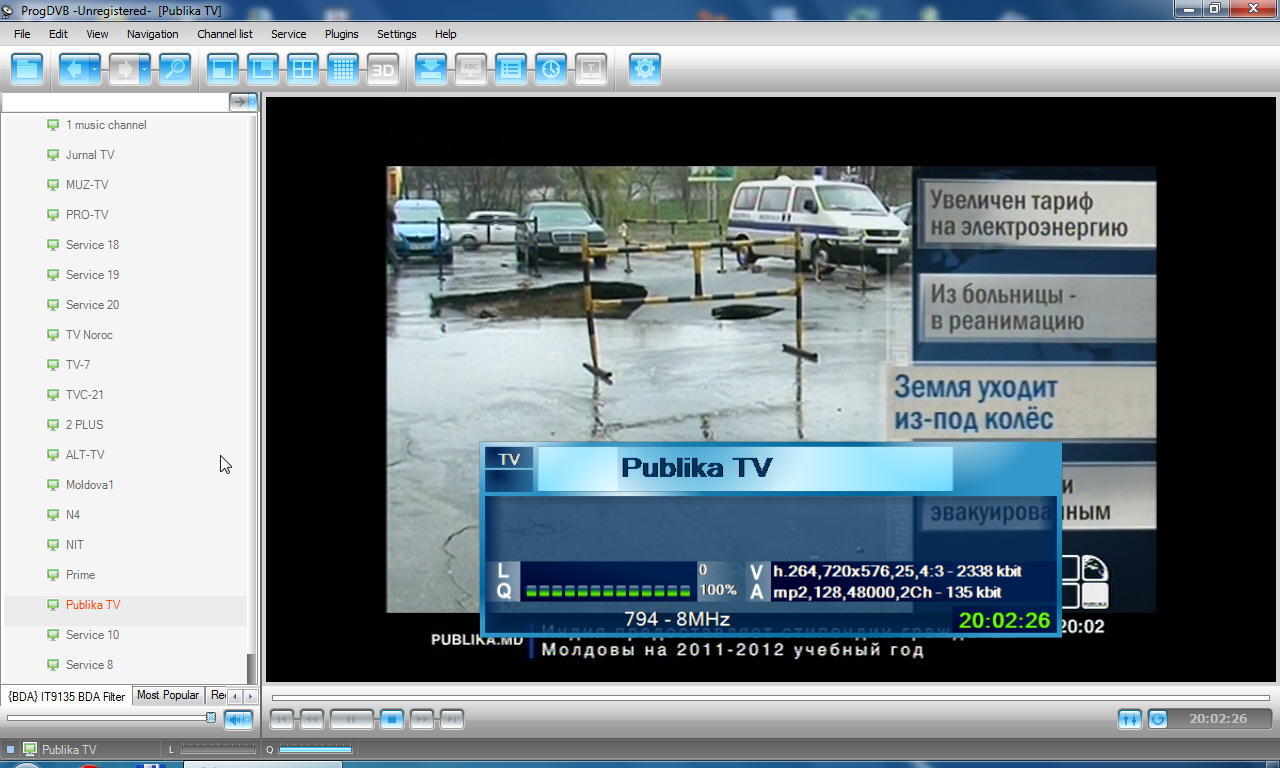Select the Service 10 channel
The image size is (1280, 768).
click(92, 635)
